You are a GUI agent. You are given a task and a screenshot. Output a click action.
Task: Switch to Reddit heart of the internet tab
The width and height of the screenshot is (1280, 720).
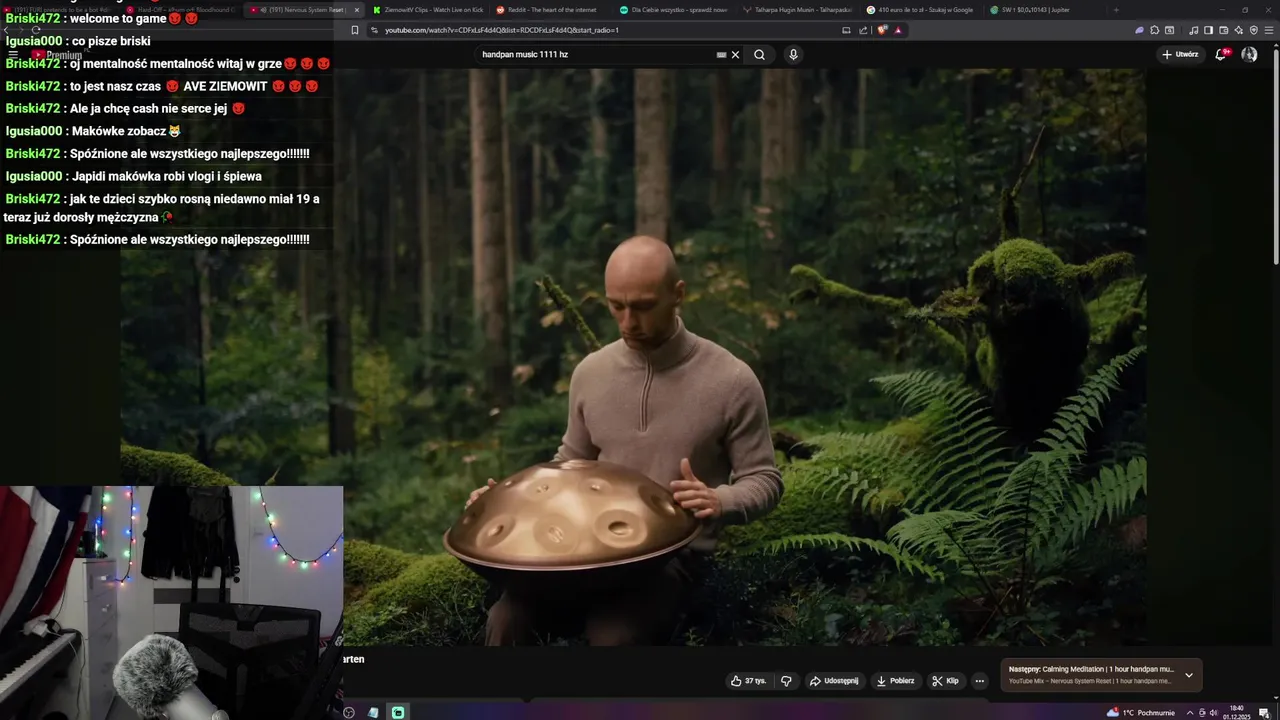[550, 10]
